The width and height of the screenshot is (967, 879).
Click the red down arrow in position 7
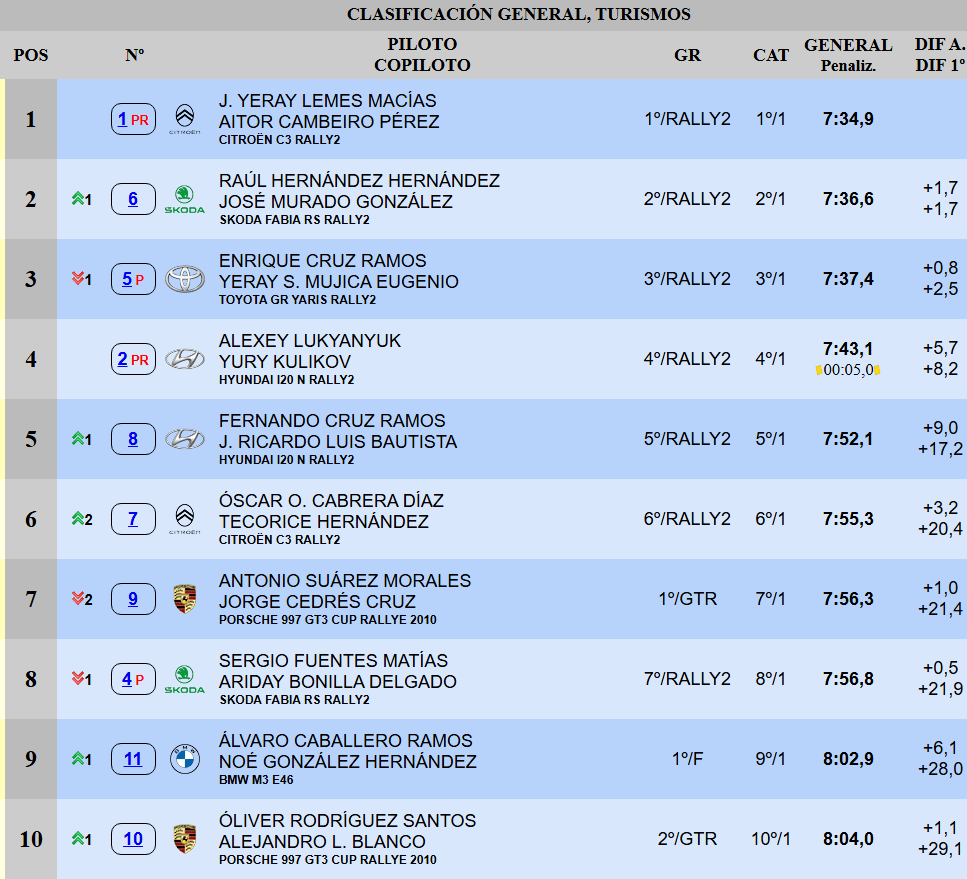click(78, 599)
